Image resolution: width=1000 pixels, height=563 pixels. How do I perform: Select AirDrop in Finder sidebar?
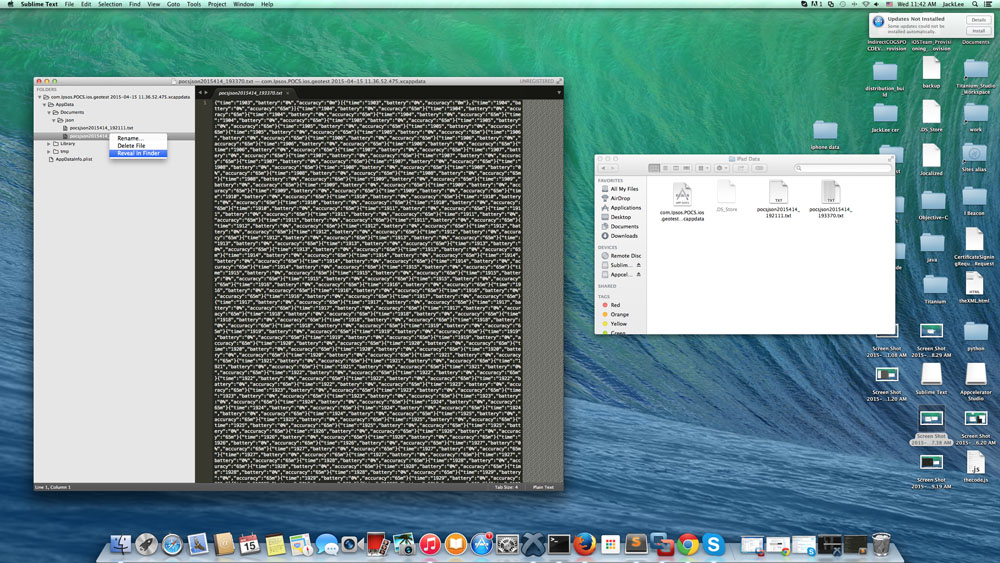coord(619,198)
